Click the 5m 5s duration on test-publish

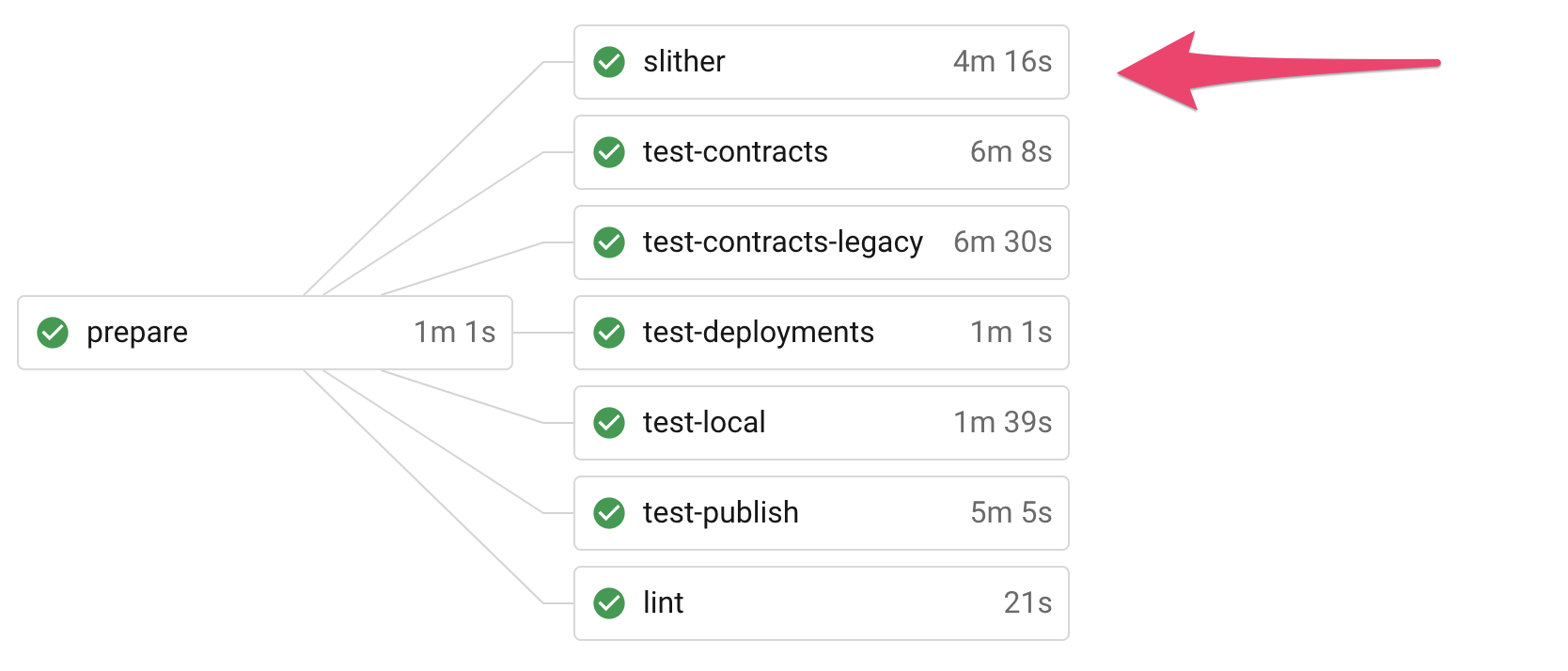tap(1011, 513)
